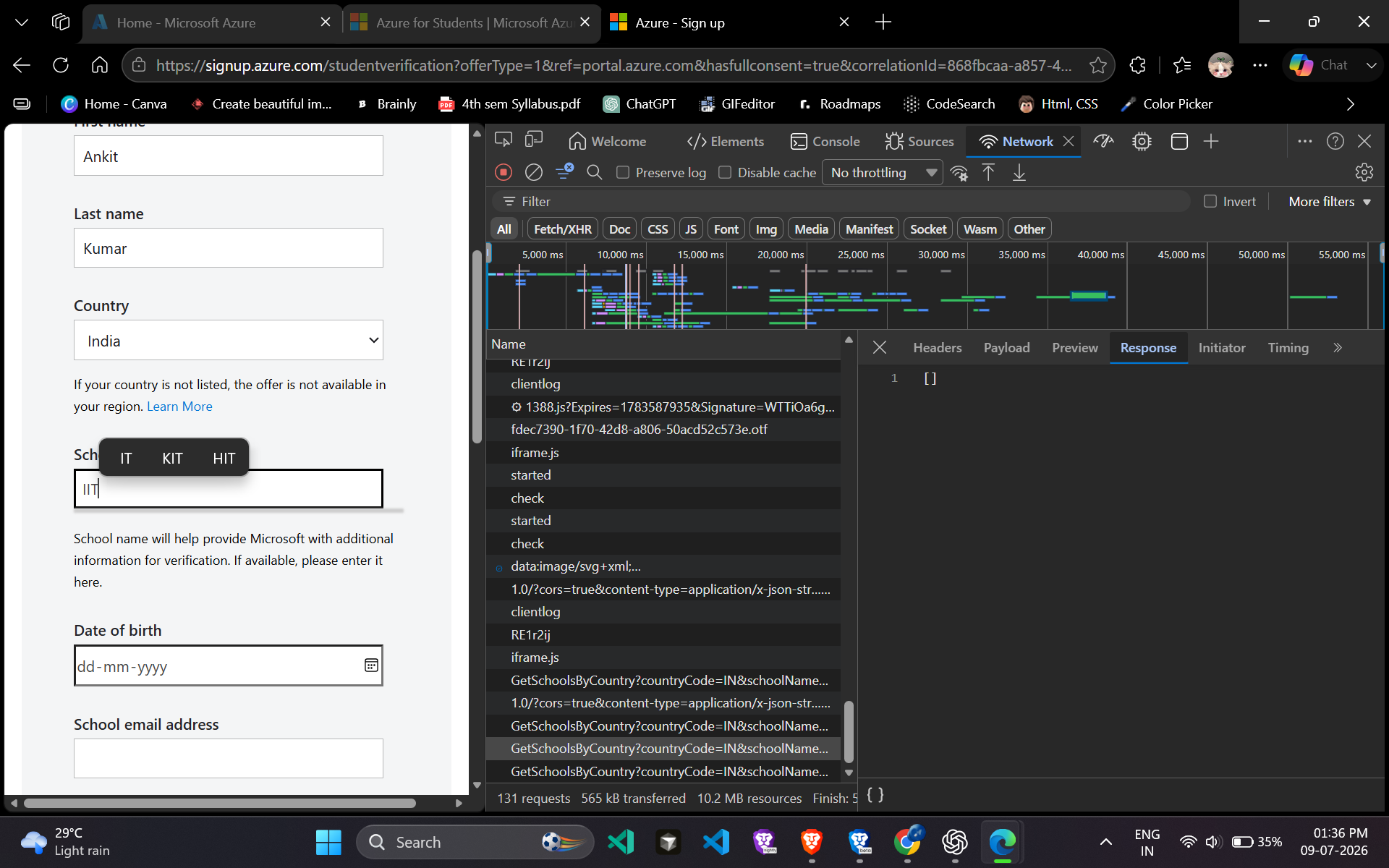The height and width of the screenshot is (868, 1389).
Task: Pick the KIT suggestion
Action: coord(172,458)
